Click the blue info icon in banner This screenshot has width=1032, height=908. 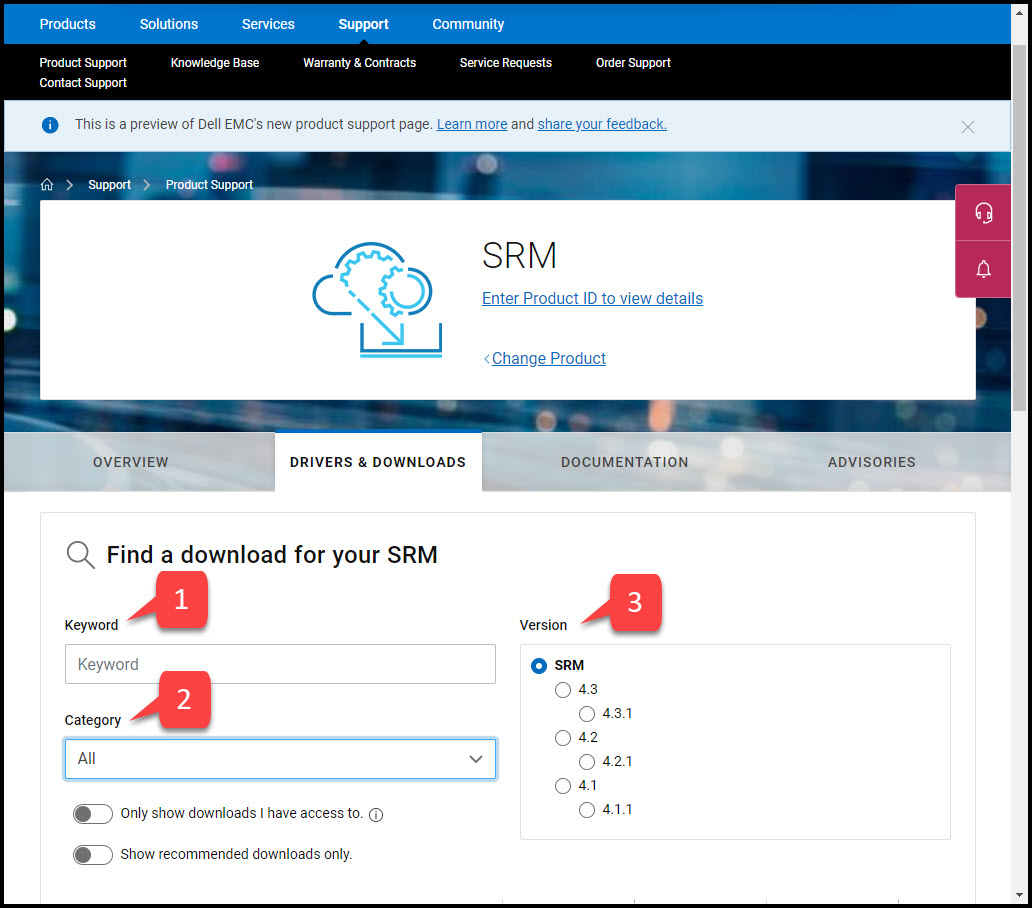pyautogui.click(x=50, y=125)
